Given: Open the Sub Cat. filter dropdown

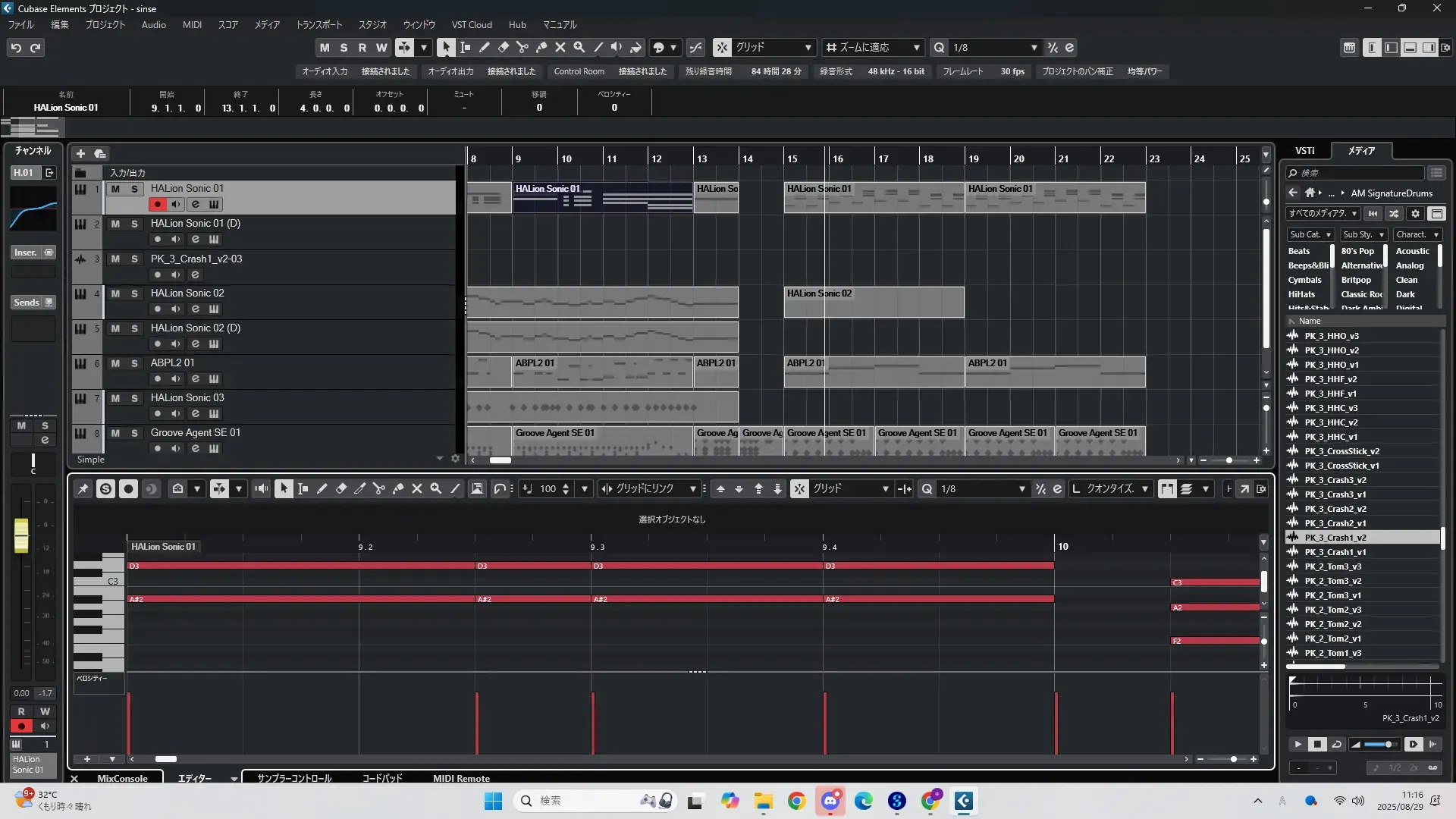Looking at the screenshot, I should (x=1310, y=234).
